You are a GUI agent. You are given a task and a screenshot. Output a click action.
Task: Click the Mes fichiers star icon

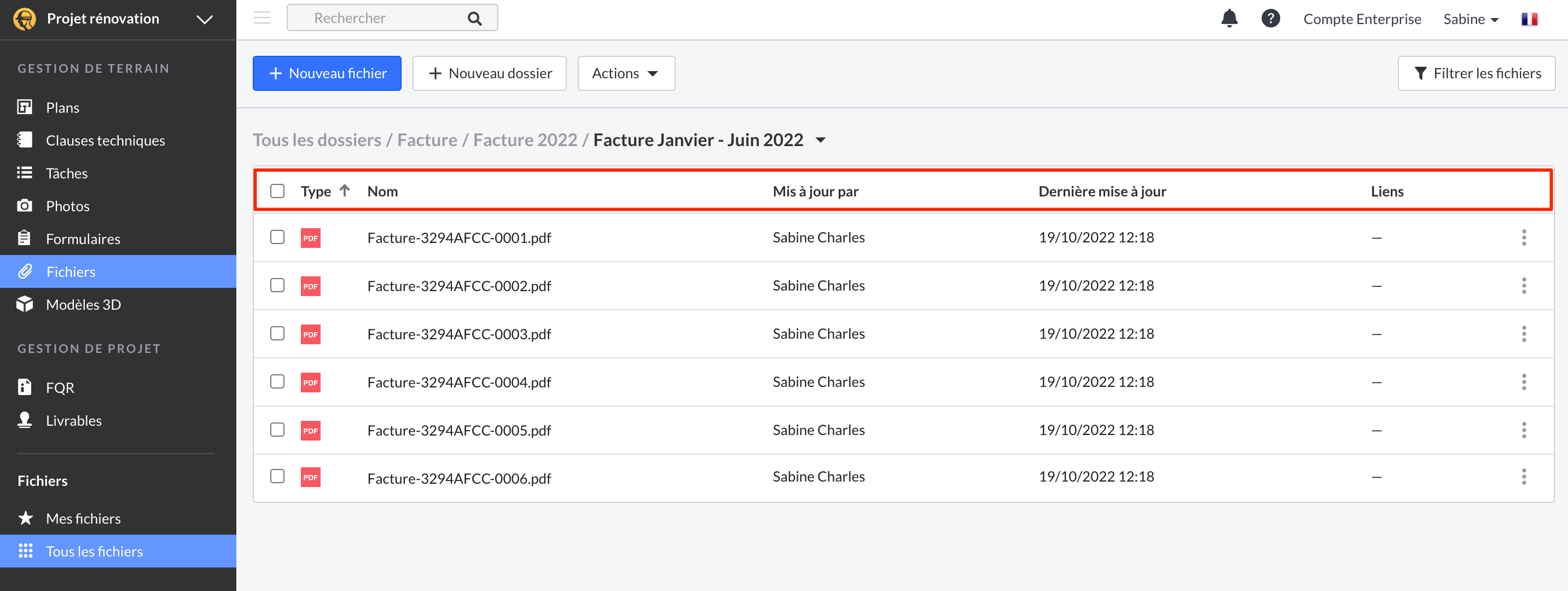[x=26, y=518]
